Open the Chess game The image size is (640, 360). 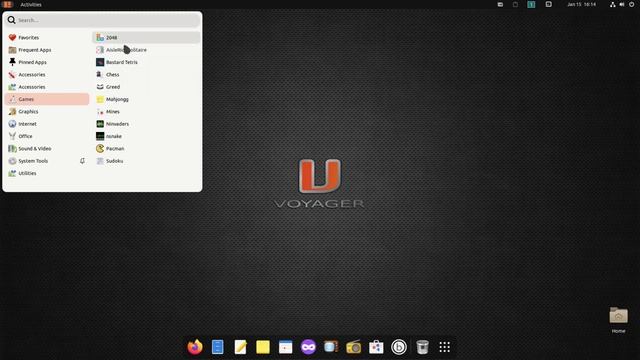146,75
